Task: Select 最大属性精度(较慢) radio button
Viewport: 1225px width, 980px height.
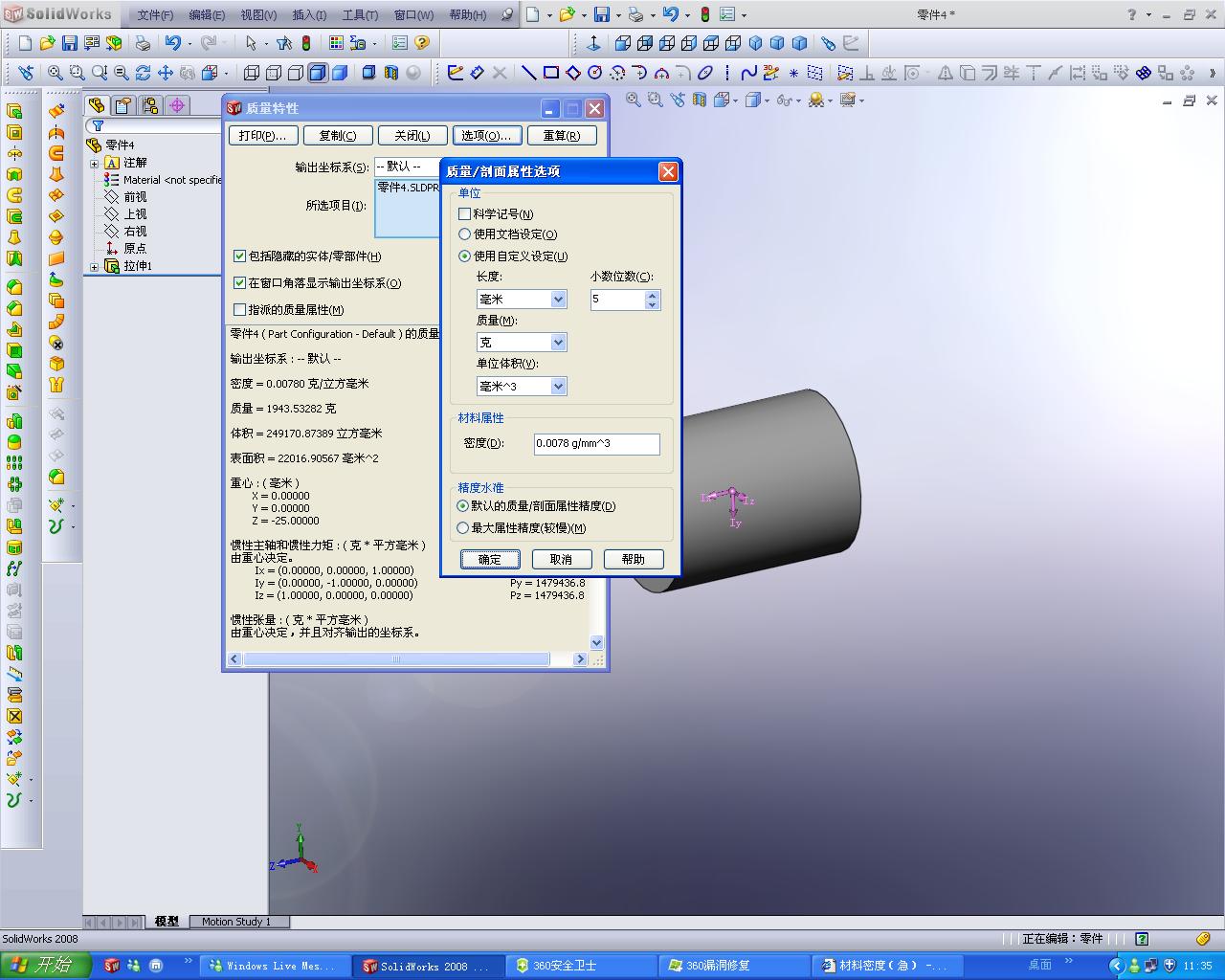Action: click(x=463, y=528)
